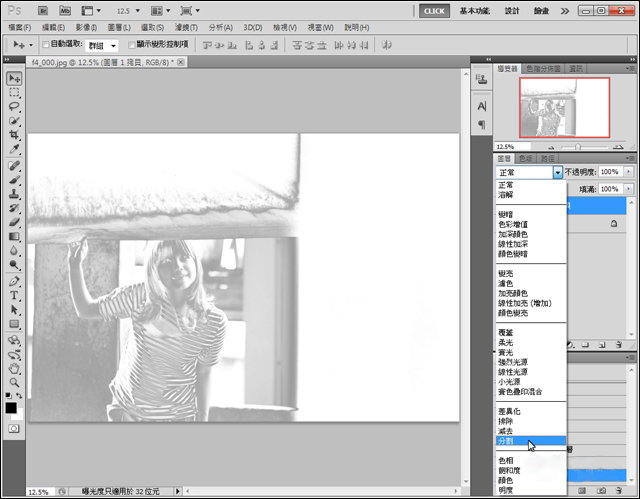Choose 濾色 blend mode
The width and height of the screenshot is (640, 499).
(x=506, y=283)
